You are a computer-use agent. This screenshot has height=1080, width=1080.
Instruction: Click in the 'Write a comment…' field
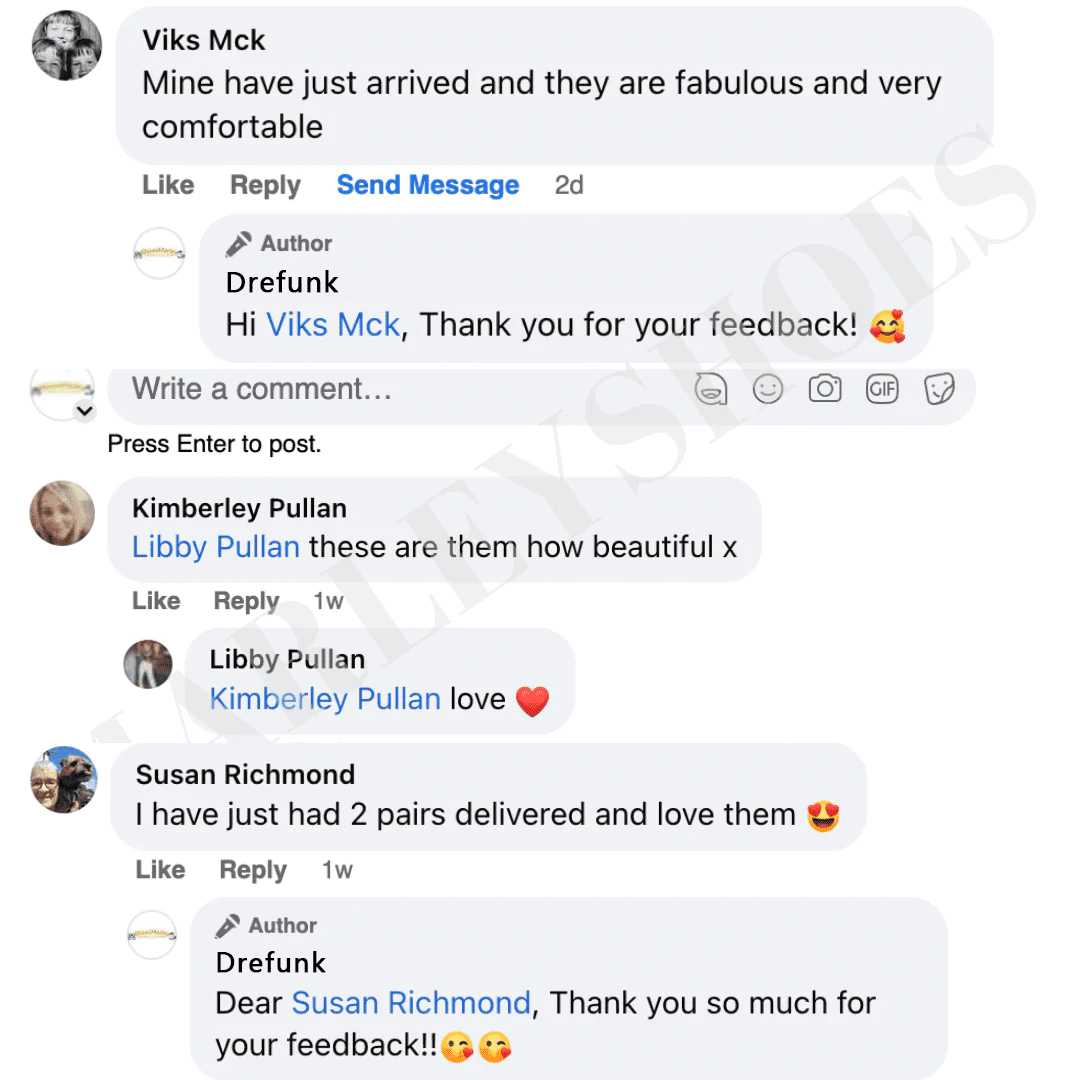click(x=400, y=389)
